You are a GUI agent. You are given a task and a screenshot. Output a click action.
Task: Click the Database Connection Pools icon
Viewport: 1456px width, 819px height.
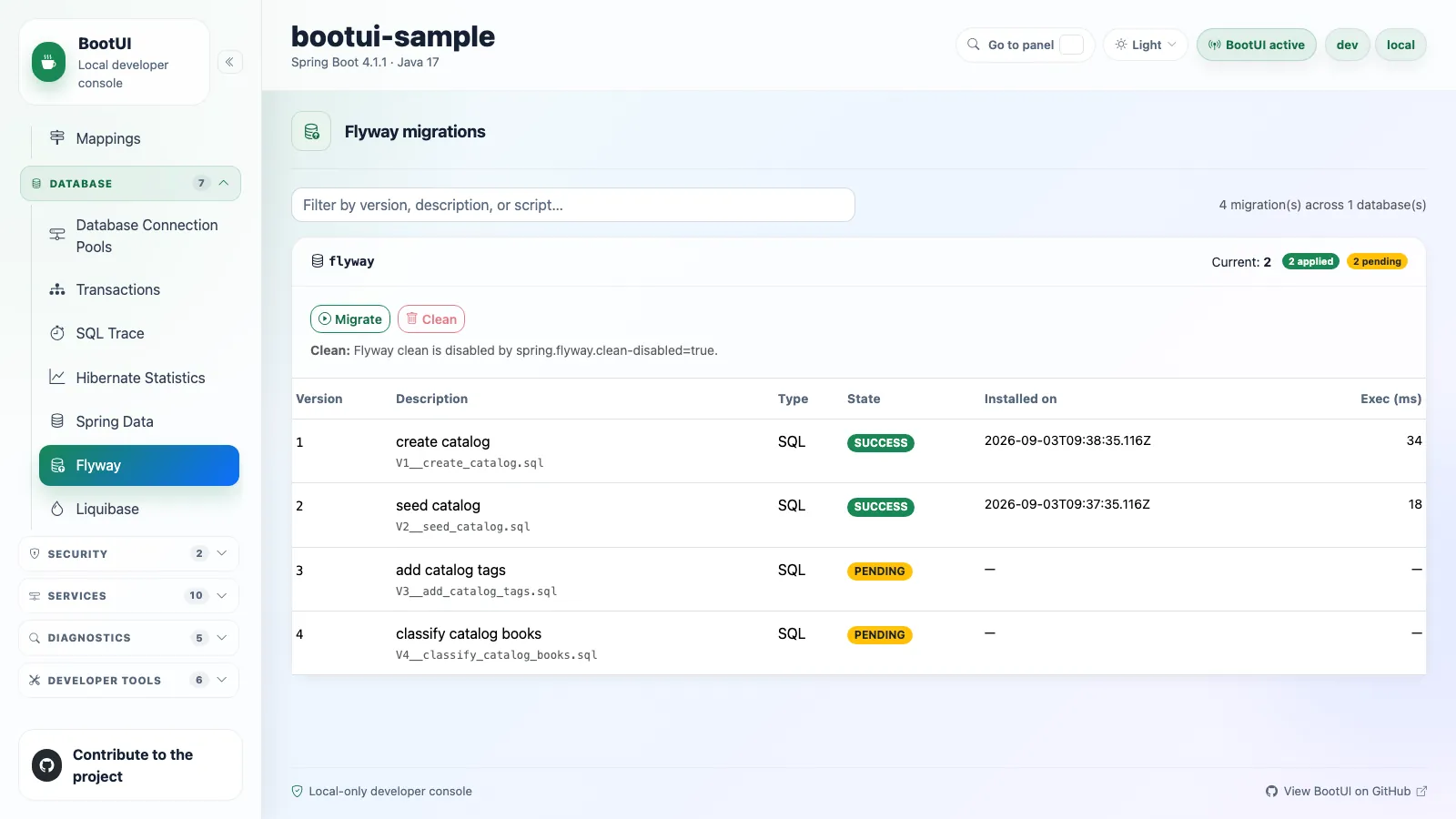[57, 235]
